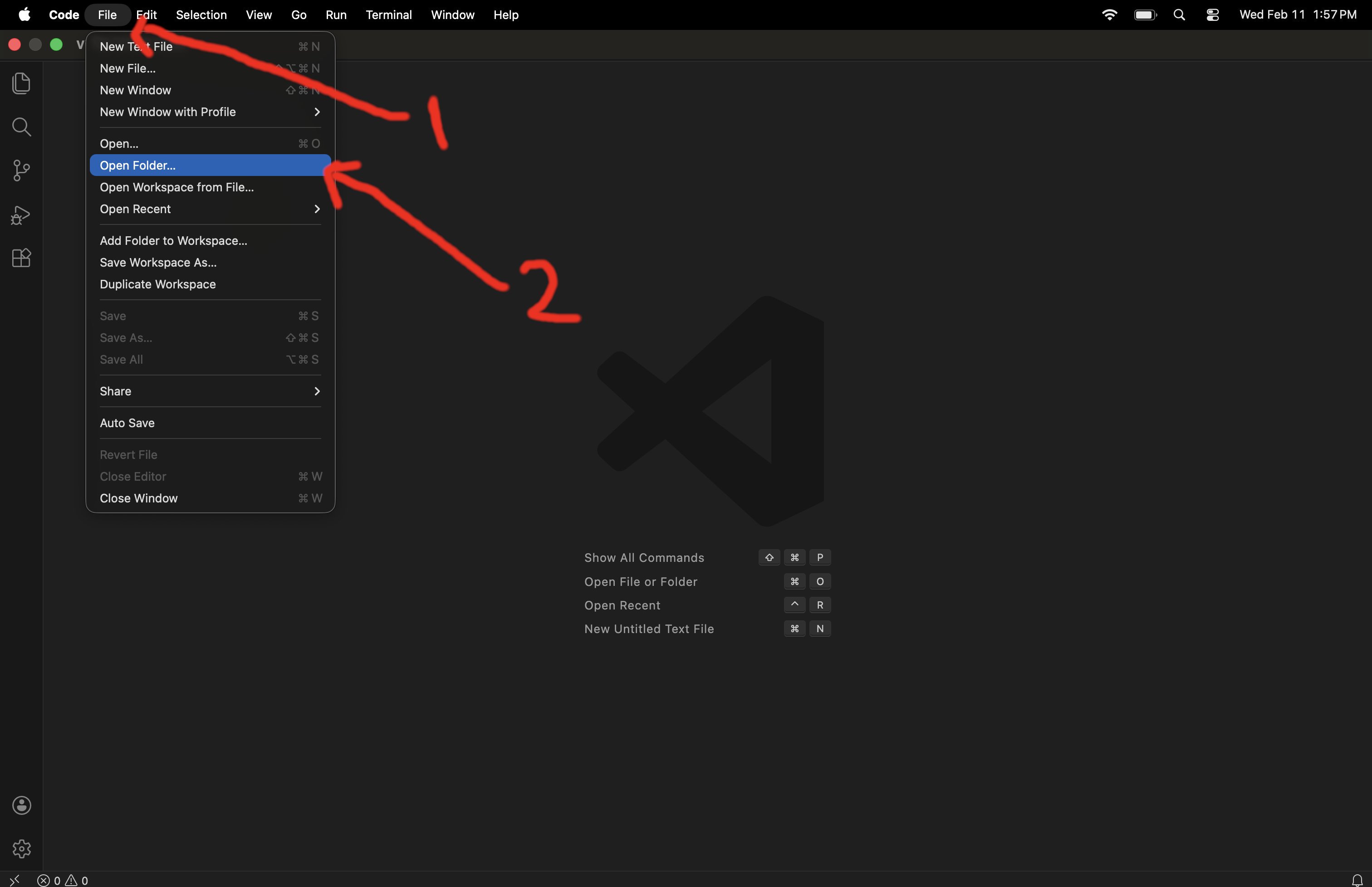The width and height of the screenshot is (1372, 887).
Task: Expand the Open Recent submenu
Action: (136, 209)
